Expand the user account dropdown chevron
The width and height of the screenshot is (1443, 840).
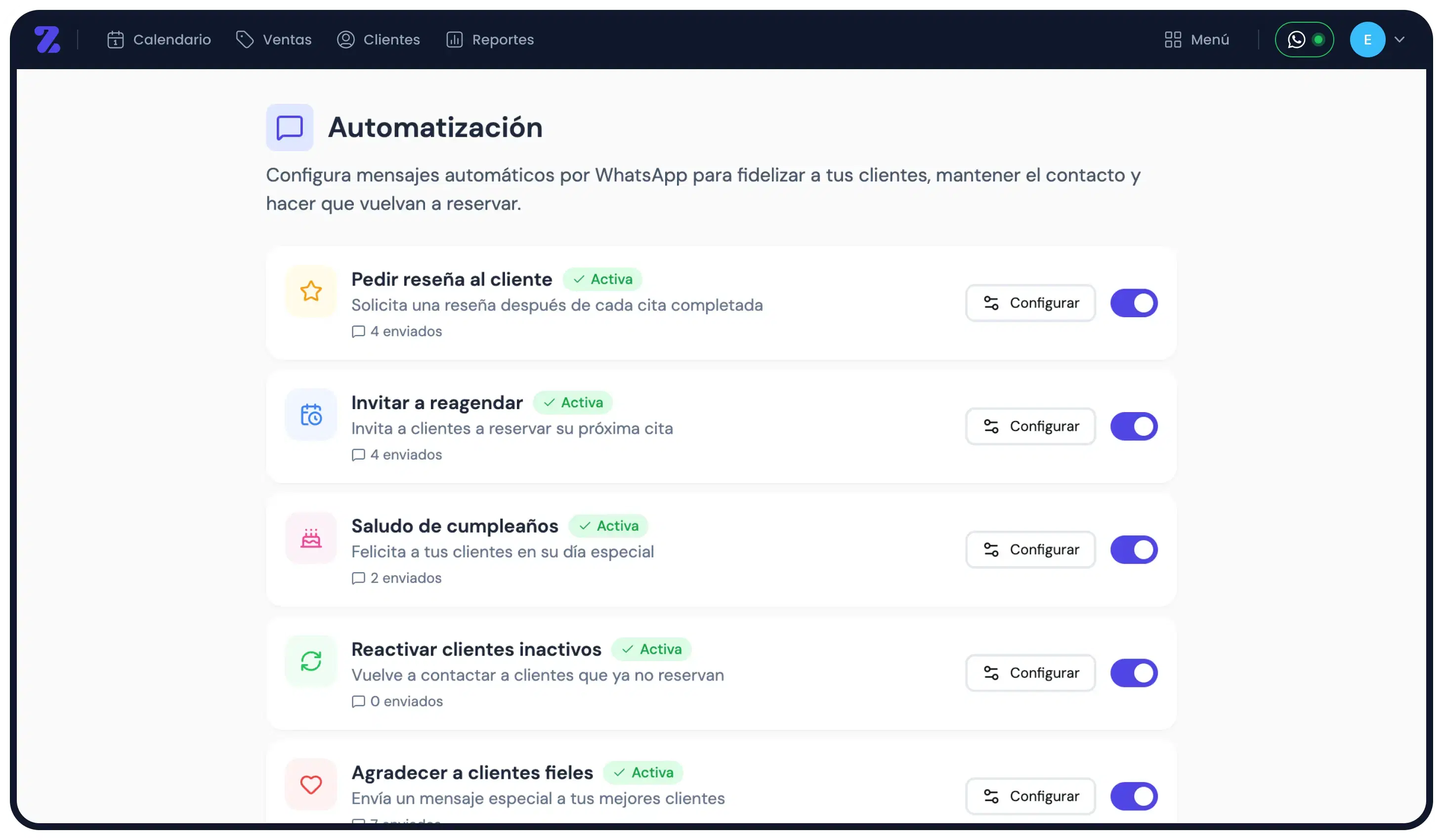(x=1400, y=40)
